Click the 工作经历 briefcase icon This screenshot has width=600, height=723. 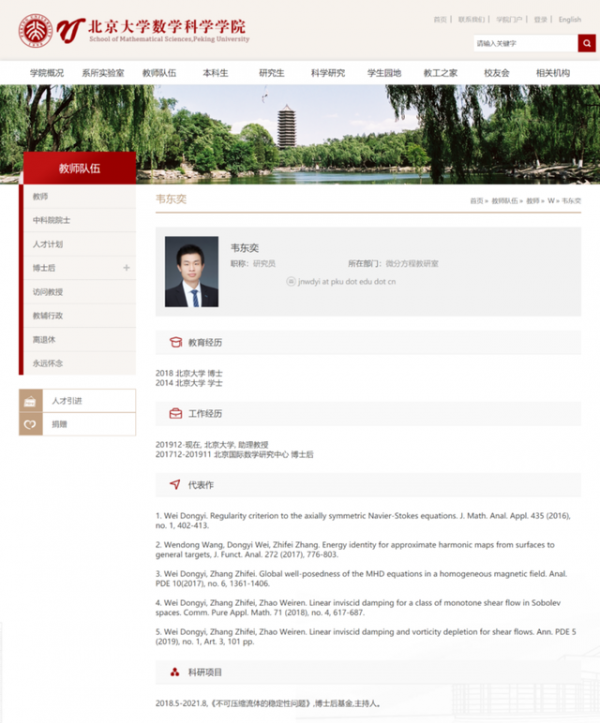point(175,413)
